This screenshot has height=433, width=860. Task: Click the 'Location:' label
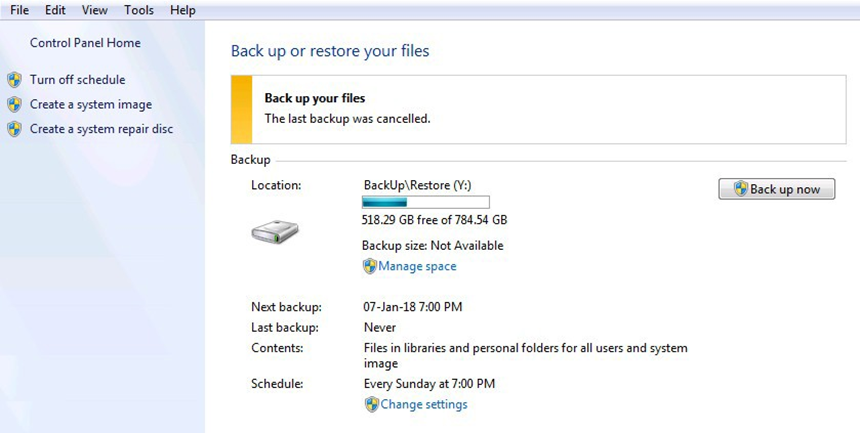[x=276, y=185]
